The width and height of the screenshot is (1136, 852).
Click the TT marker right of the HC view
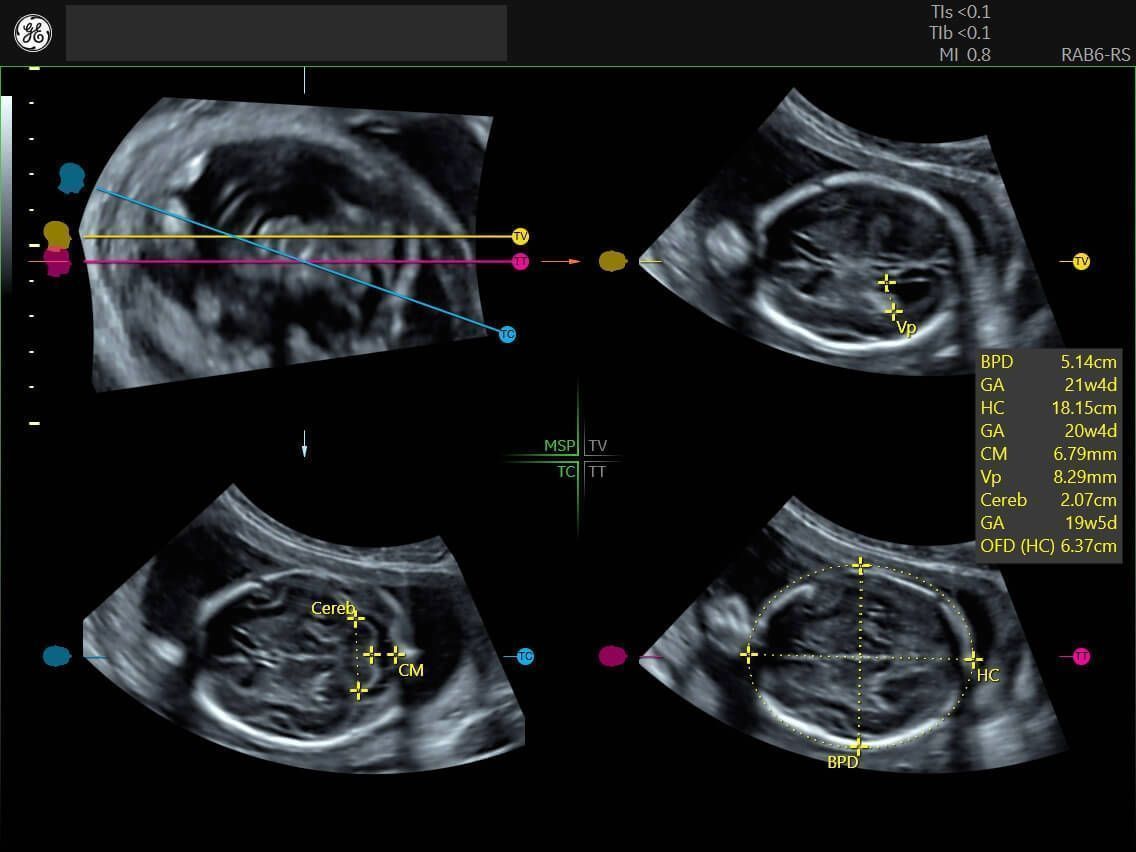coord(1080,656)
